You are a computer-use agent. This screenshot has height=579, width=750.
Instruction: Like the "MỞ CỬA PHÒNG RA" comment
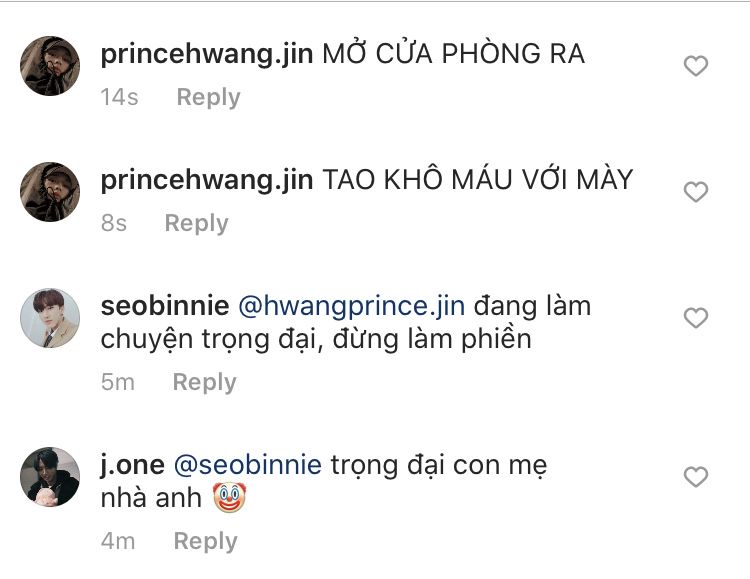click(x=695, y=67)
